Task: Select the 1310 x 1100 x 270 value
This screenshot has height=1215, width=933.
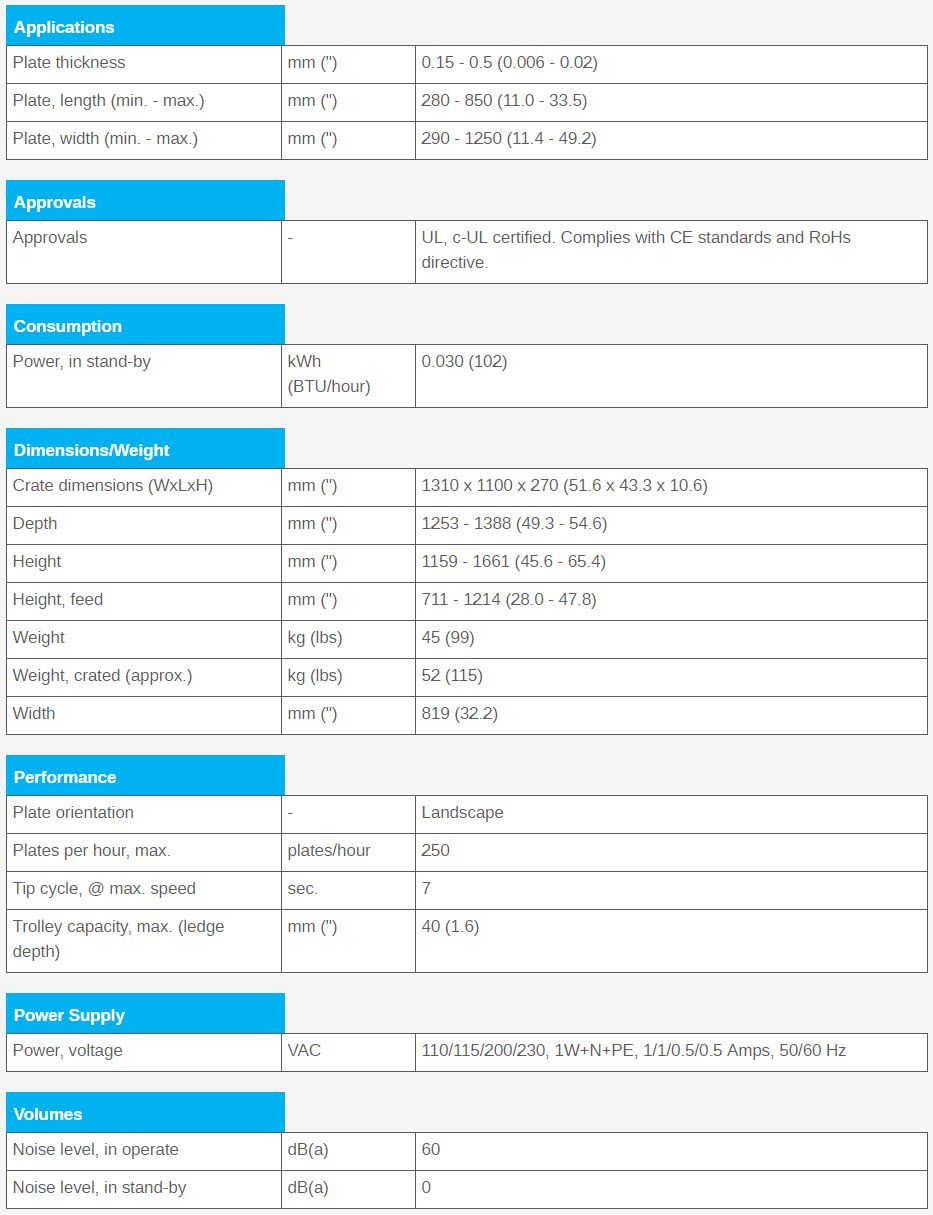Action: coord(564,485)
